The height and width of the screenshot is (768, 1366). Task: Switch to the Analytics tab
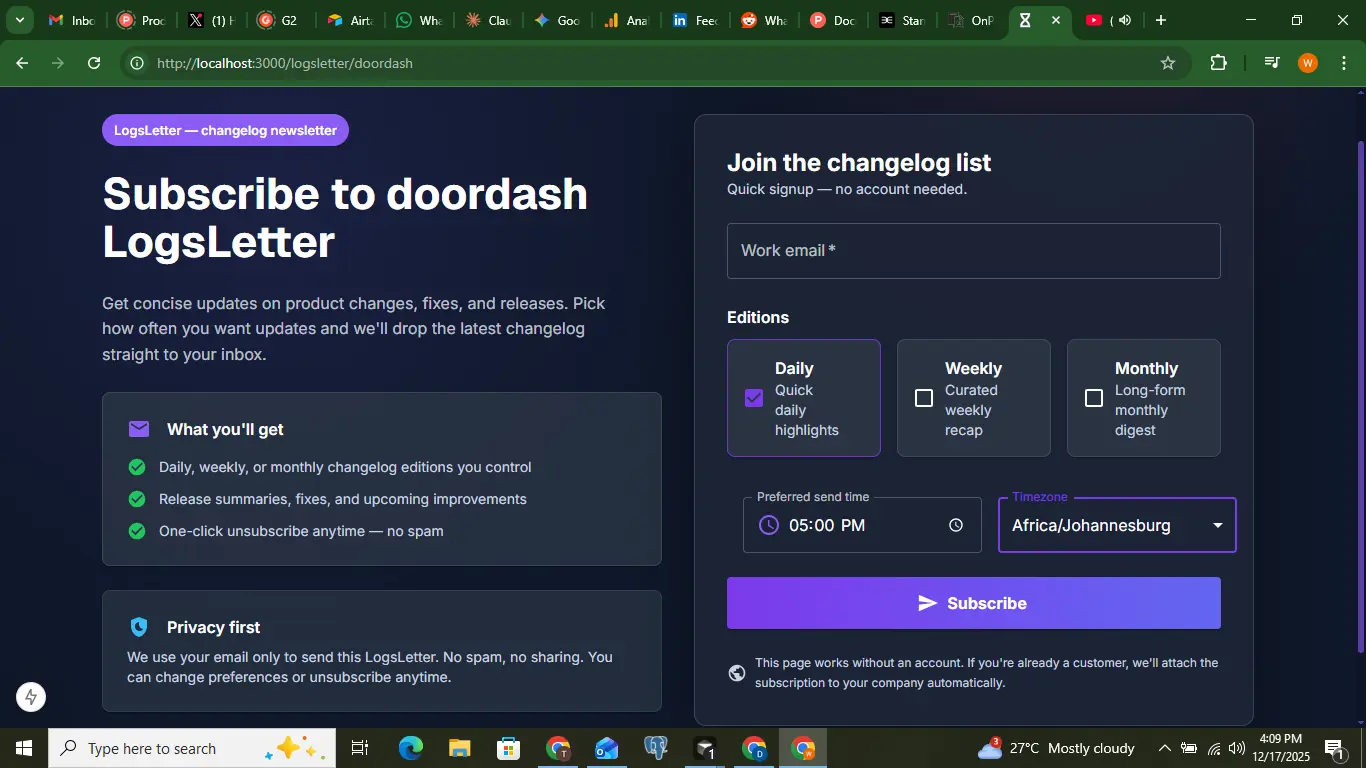point(626,20)
